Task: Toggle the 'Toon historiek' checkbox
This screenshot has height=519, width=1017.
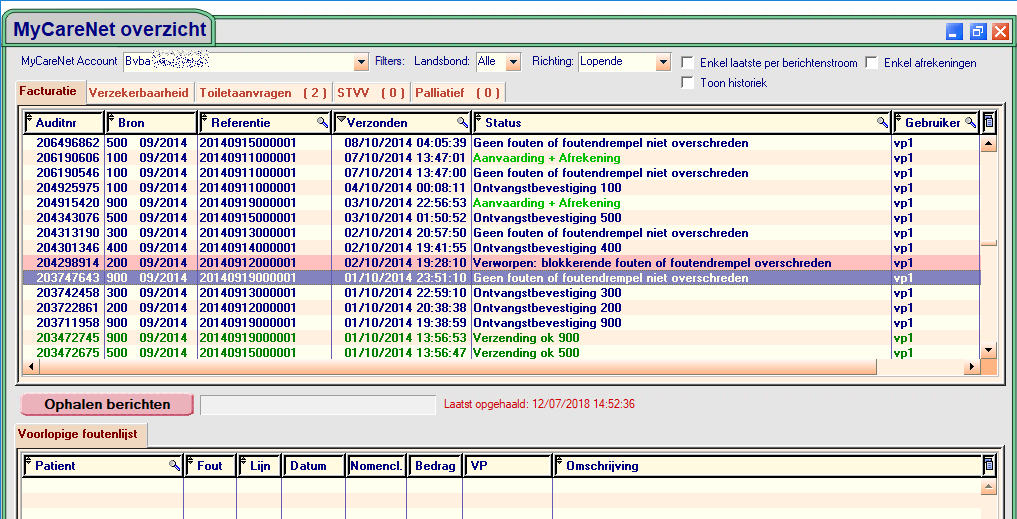Action: [x=687, y=83]
